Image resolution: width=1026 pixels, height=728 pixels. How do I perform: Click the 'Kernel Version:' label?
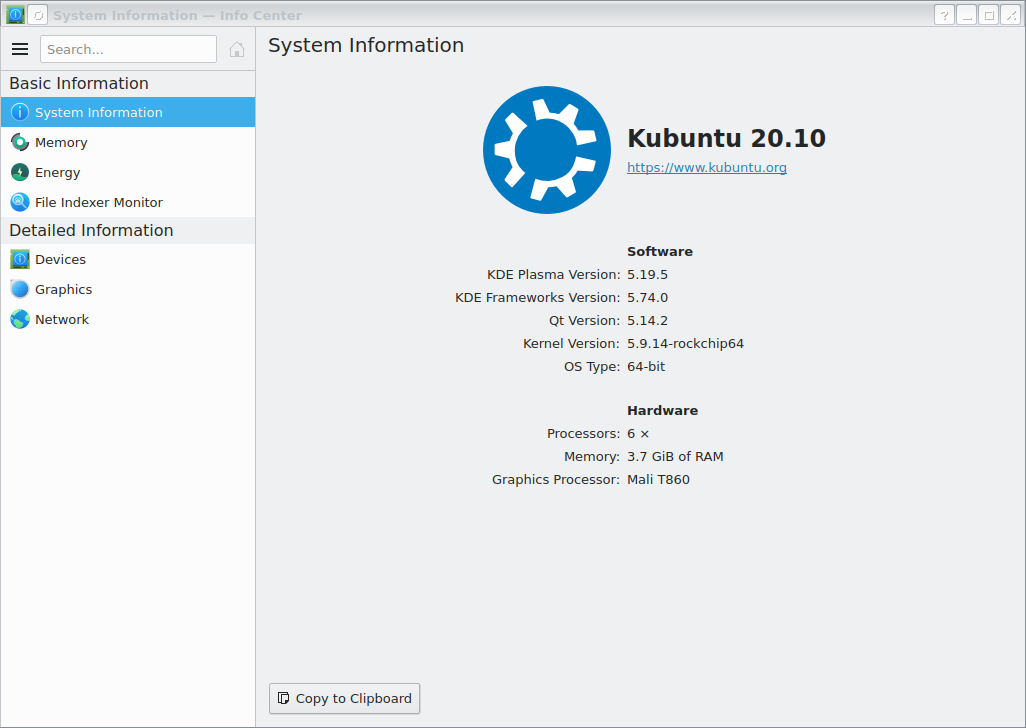click(x=571, y=343)
